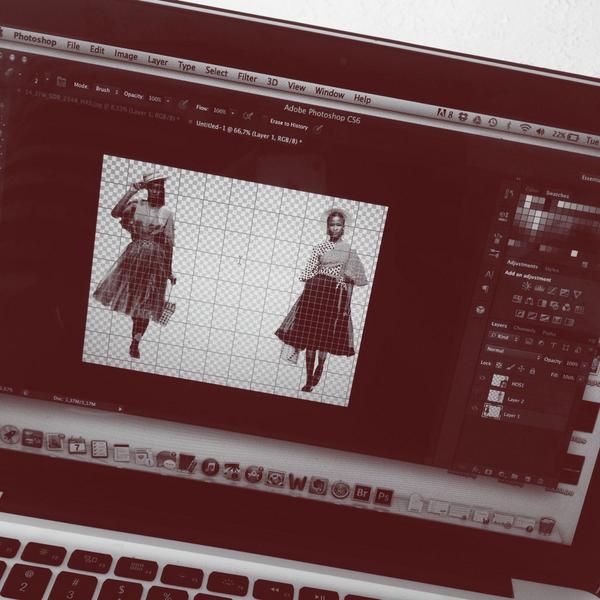600x600 pixels.
Task: Add a Posterize adjustment
Action: coord(532,315)
